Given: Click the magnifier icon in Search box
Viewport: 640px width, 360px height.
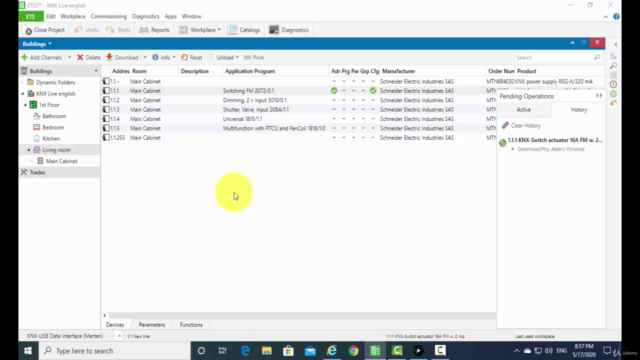Looking at the screenshot, I should click(x=597, y=58).
